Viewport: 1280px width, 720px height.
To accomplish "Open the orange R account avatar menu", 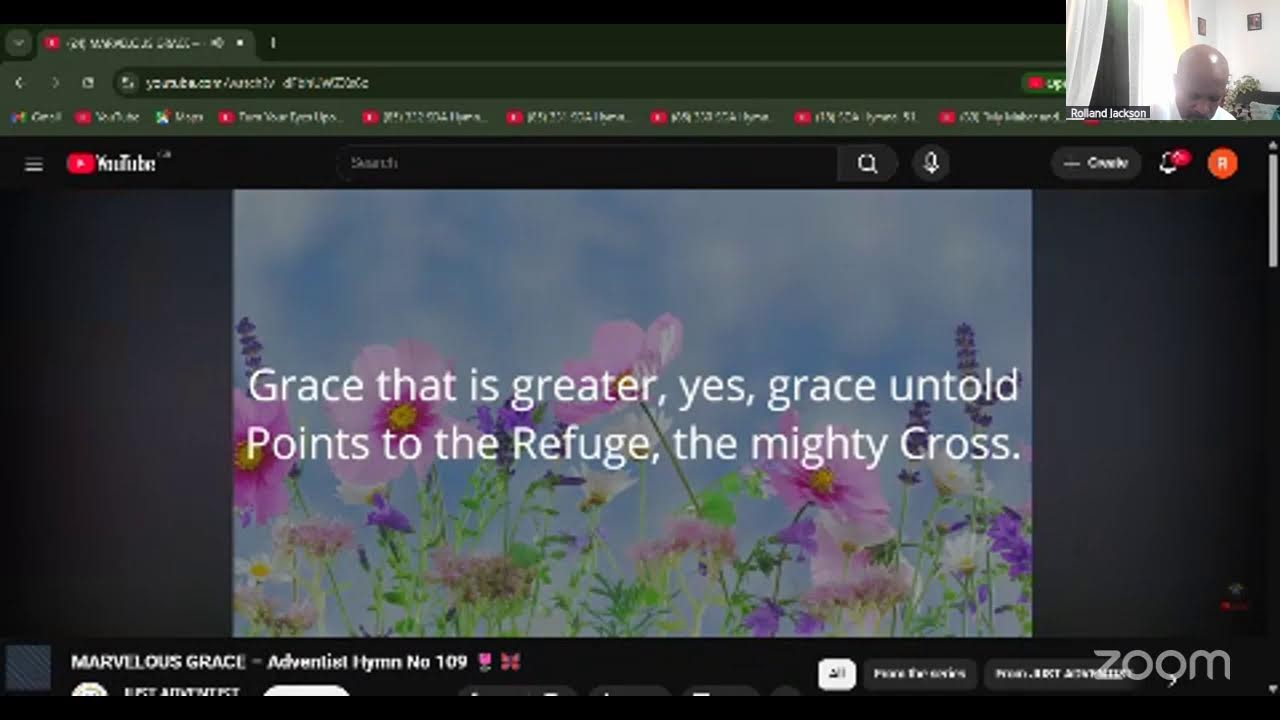I will click(x=1222, y=163).
